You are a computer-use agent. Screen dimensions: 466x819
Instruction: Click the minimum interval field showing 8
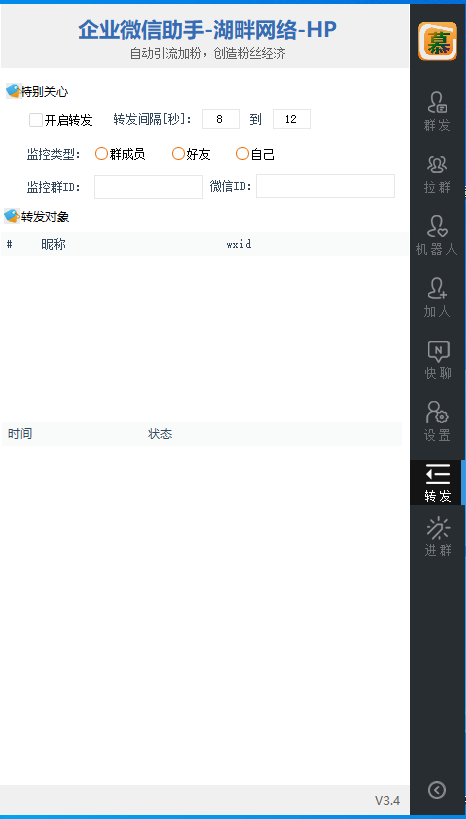point(220,119)
